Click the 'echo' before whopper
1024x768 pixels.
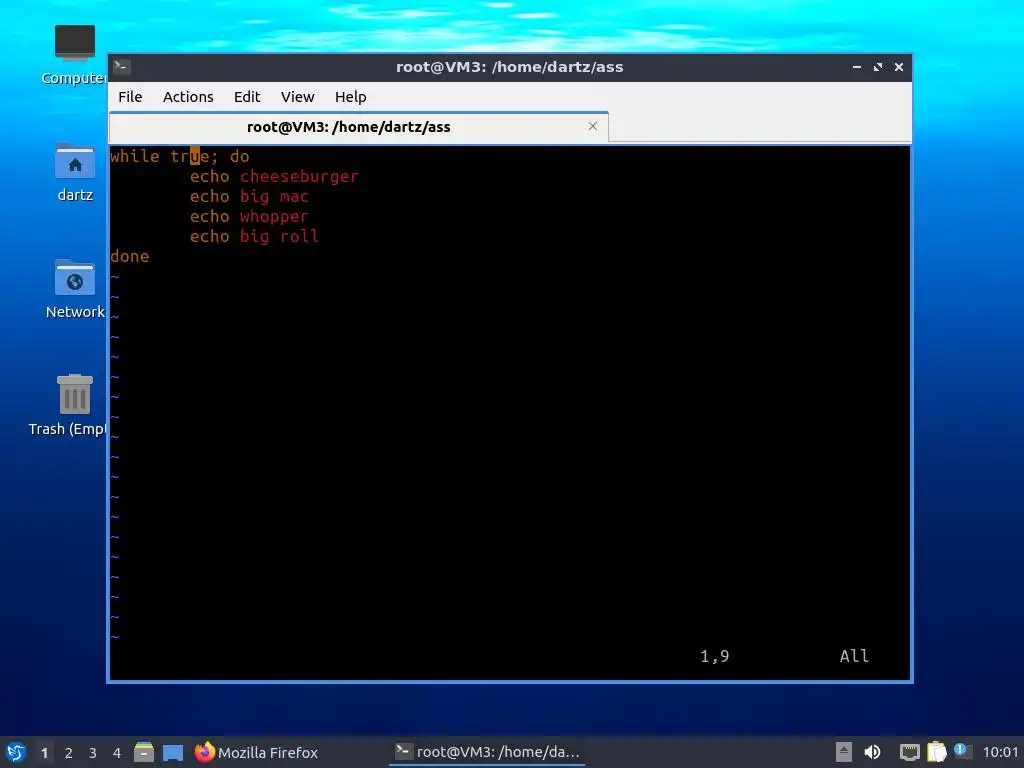pyautogui.click(x=210, y=216)
